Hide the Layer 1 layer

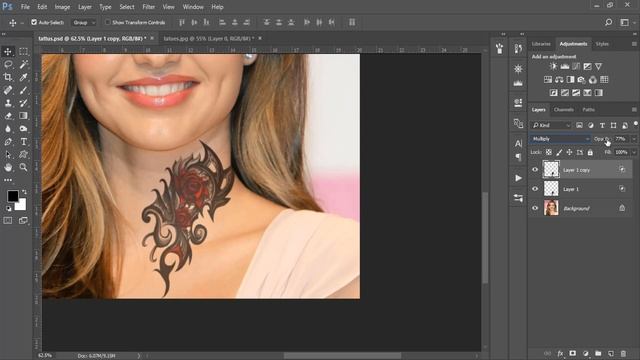click(x=535, y=189)
